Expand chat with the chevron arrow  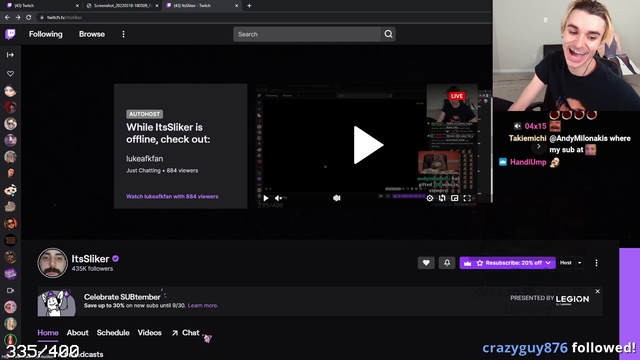[538, 146]
